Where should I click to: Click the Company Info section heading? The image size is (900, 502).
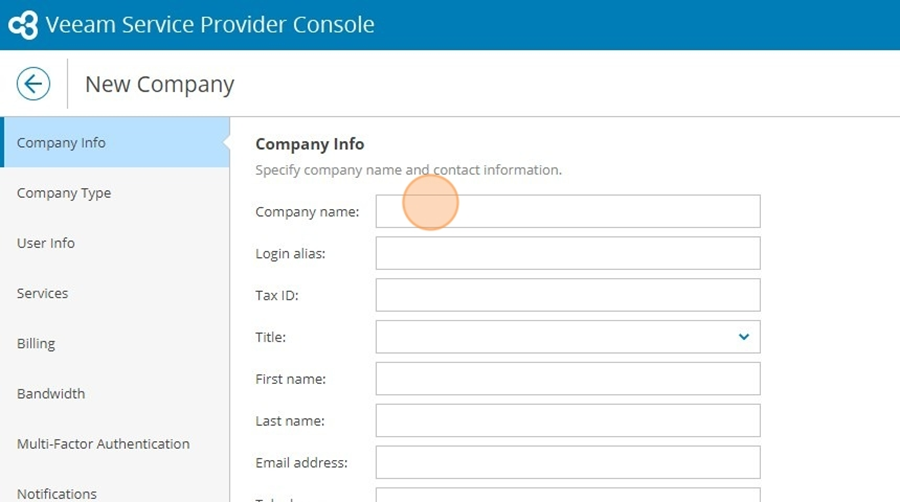pos(309,144)
